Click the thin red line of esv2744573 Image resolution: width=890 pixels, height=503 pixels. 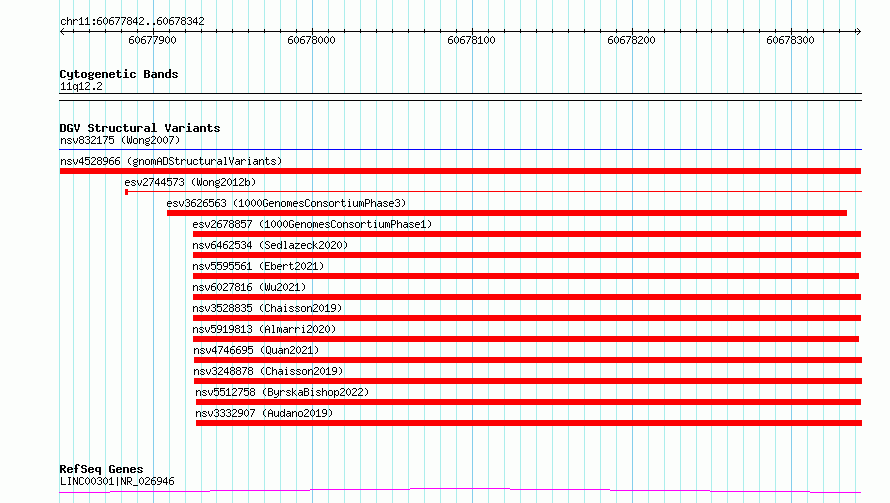coord(493,192)
